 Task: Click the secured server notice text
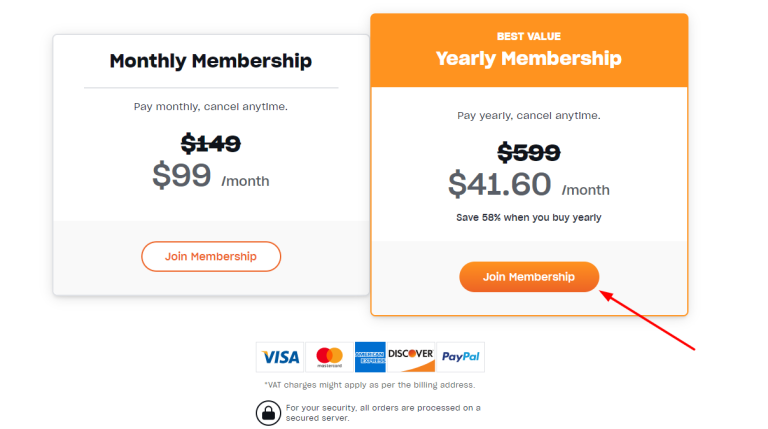pyautogui.click(x=383, y=413)
